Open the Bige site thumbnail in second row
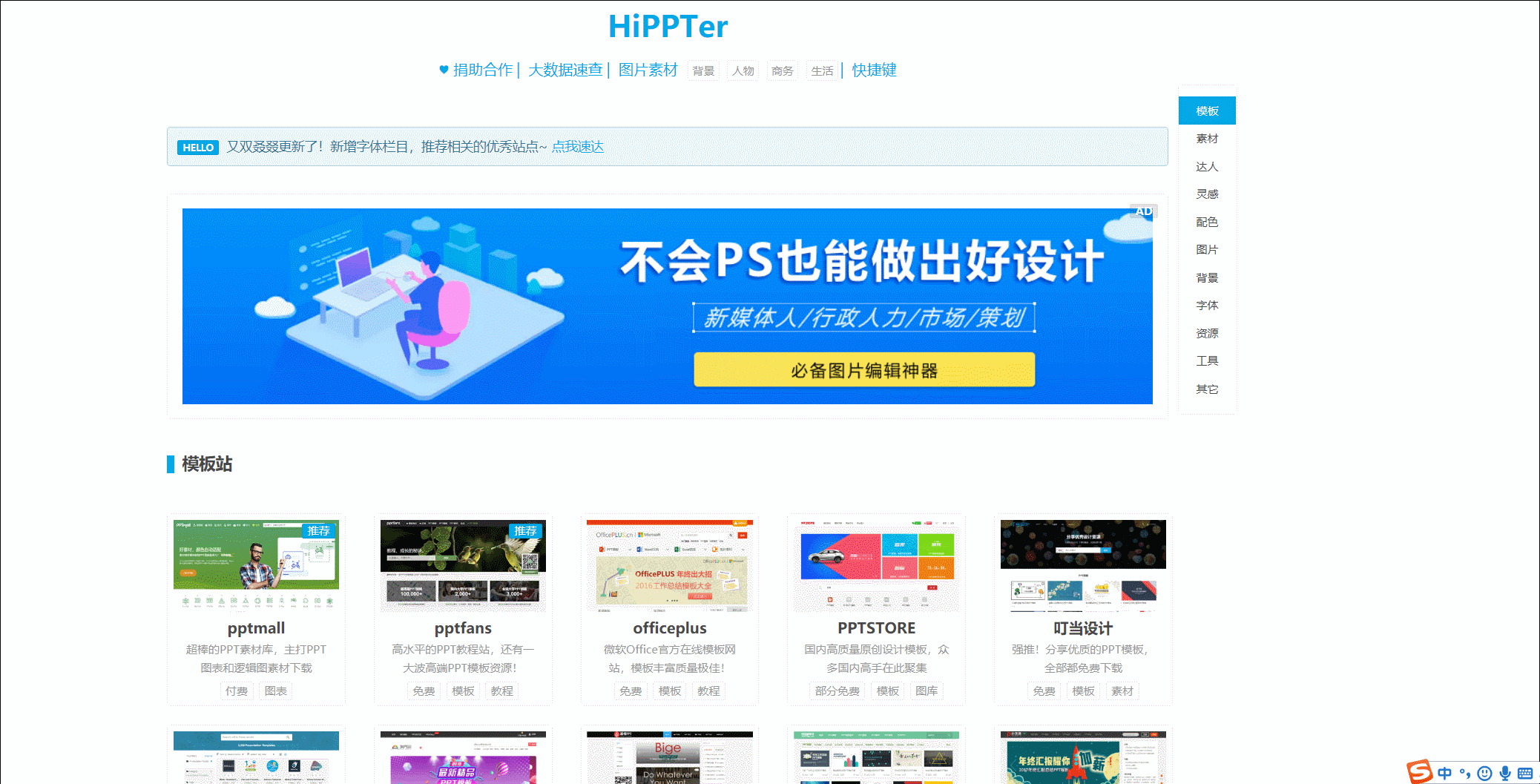Viewport: 1540px width, 784px height. (x=670, y=758)
